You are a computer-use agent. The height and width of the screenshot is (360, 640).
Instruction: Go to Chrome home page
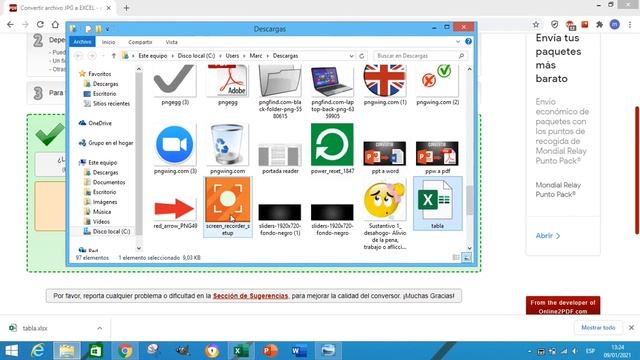point(55,24)
